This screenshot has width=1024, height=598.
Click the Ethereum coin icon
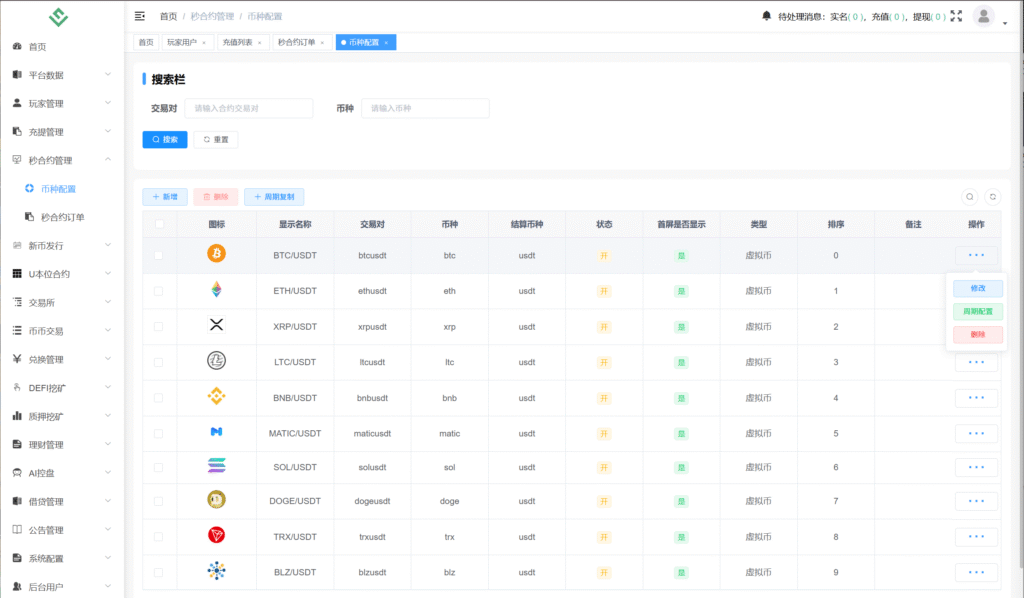[216, 290]
